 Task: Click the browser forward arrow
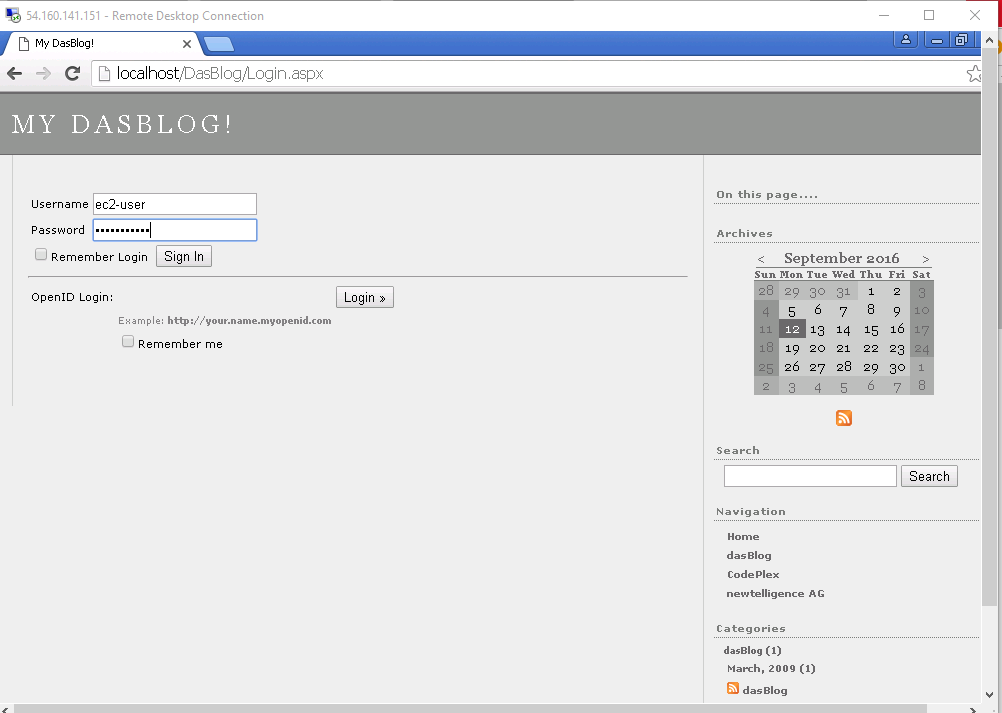pyautogui.click(x=43, y=74)
